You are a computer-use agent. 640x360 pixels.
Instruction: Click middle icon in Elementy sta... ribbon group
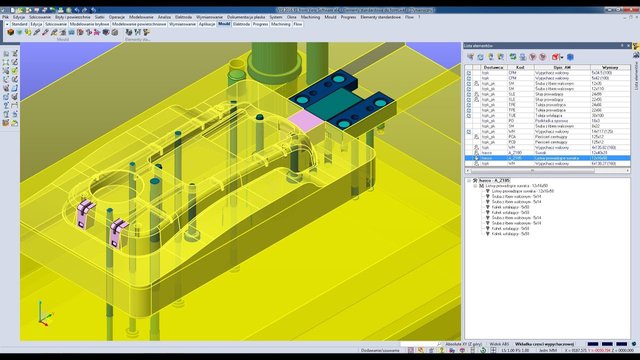point(138,32)
